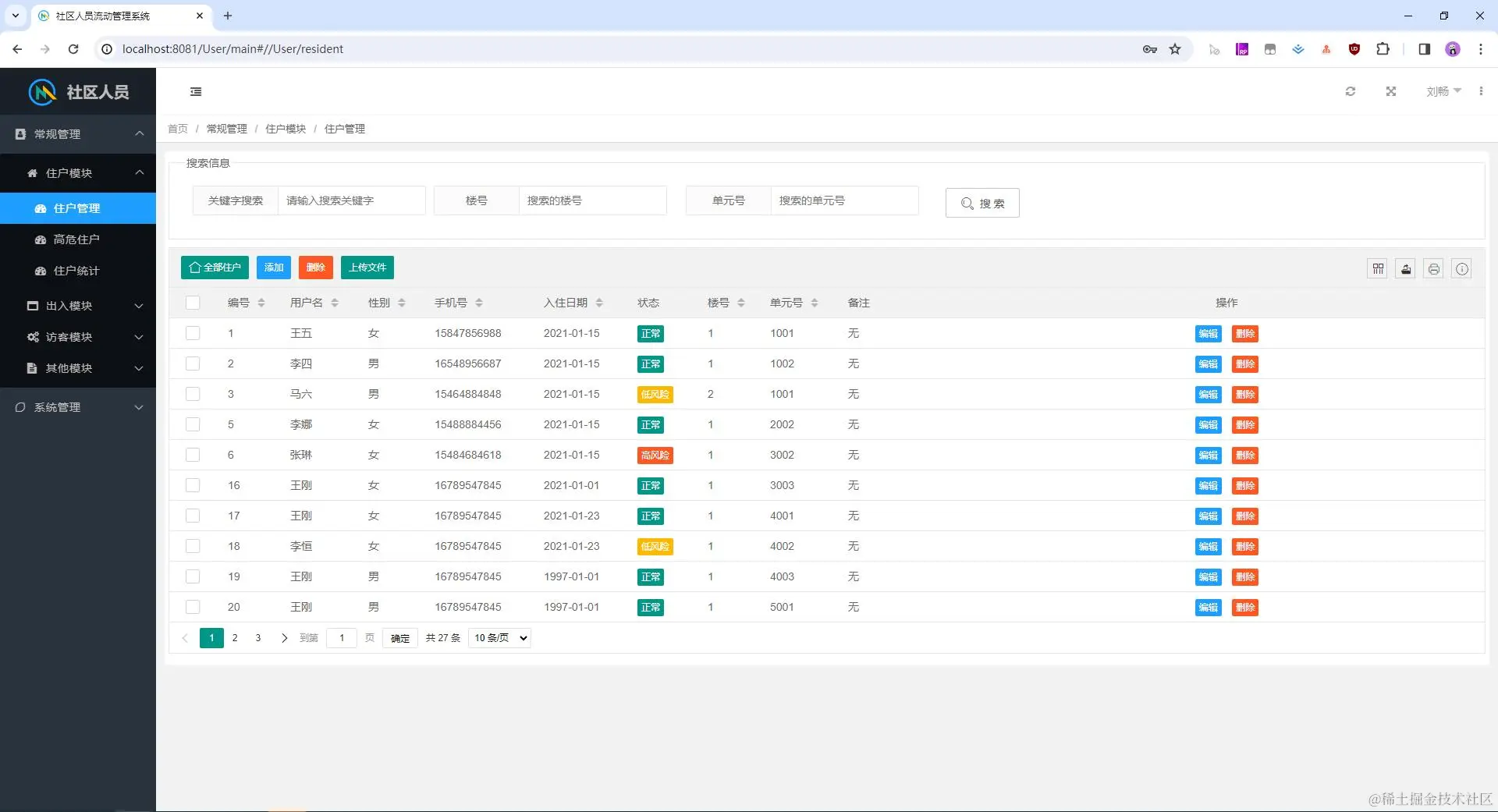The height and width of the screenshot is (812, 1498).
Task: Focus the 搜索的单元号 input field
Action: [845, 200]
